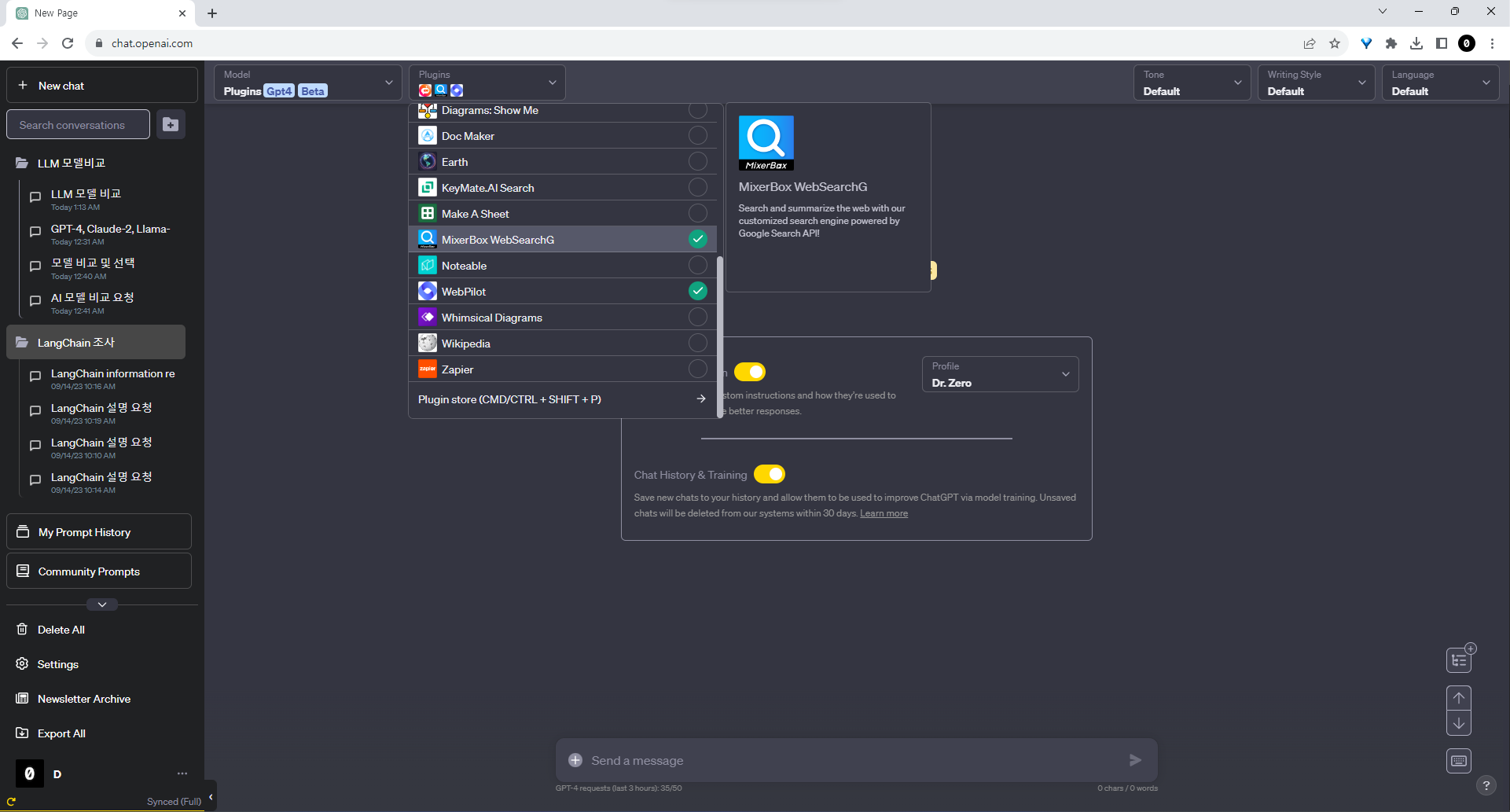Click the sync refresh icon at bottom-left
Image resolution: width=1510 pixels, height=812 pixels.
click(11, 802)
